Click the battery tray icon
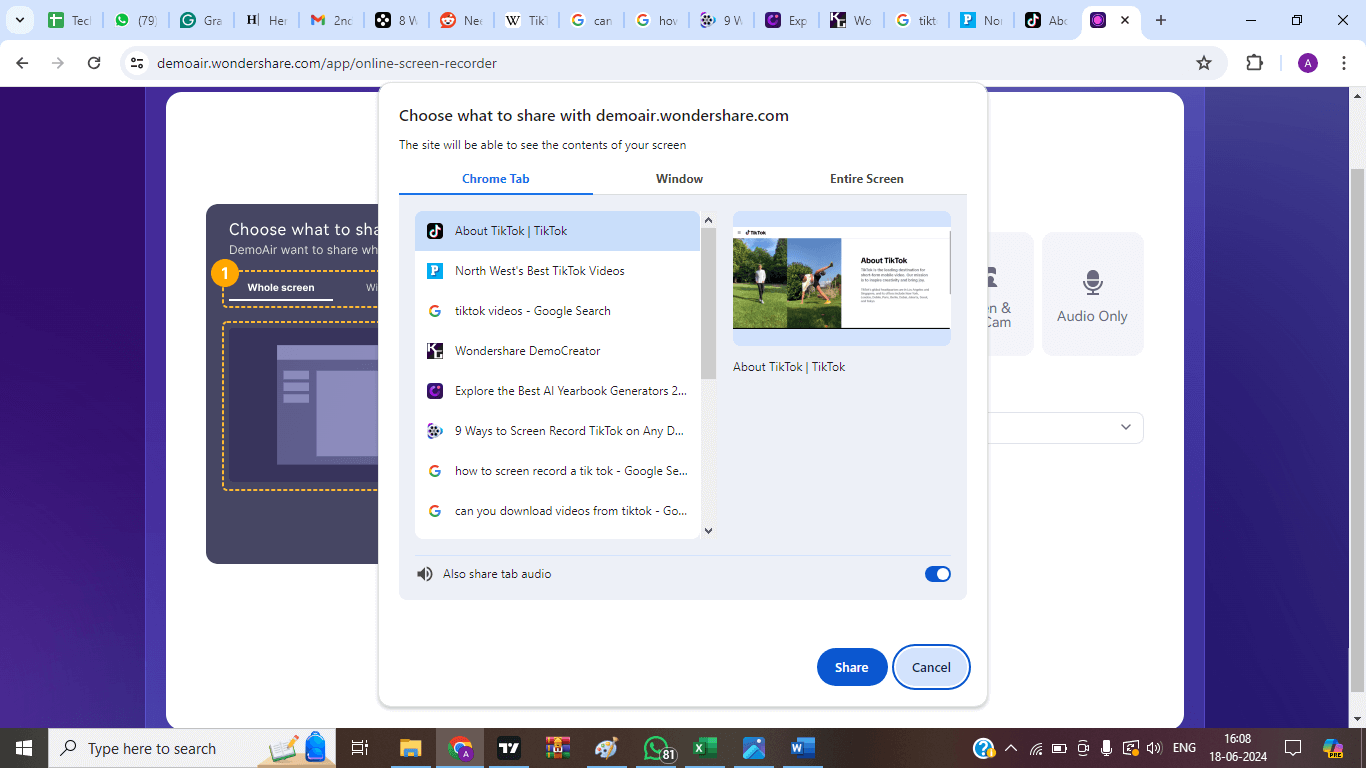Screen dimensions: 1366x768 point(1059,748)
